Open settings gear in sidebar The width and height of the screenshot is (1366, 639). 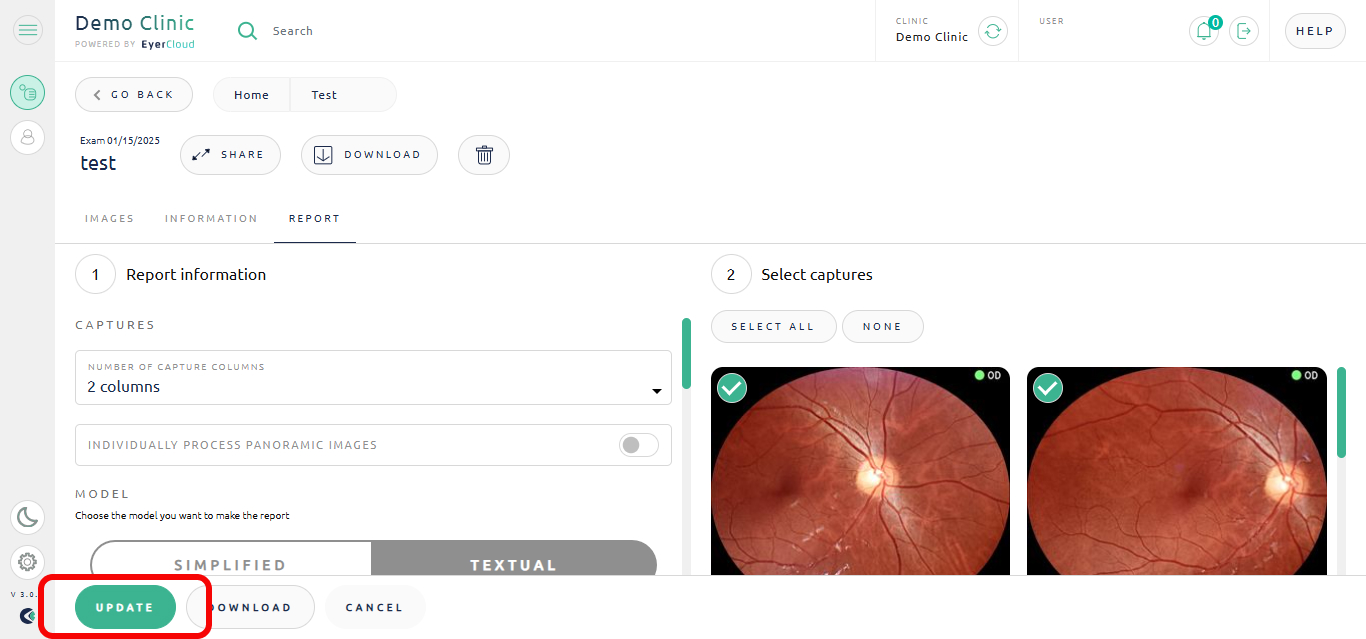pos(28,562)
